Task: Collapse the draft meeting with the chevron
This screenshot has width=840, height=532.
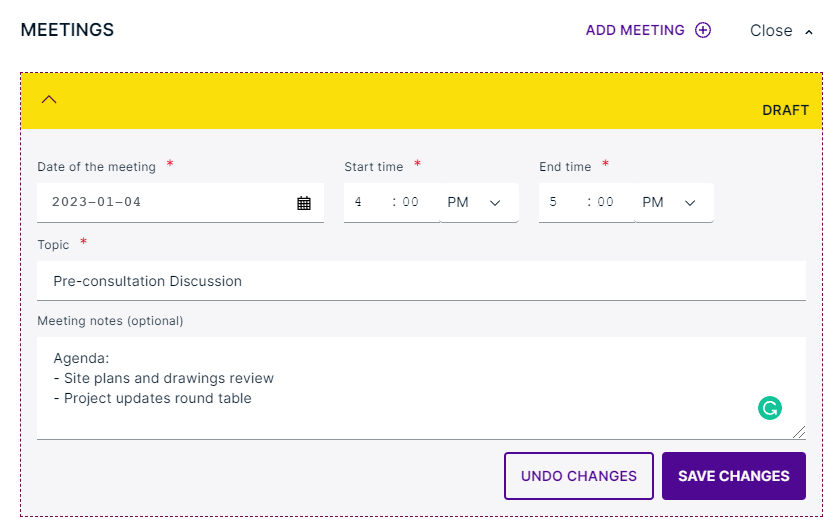Action: 49,99
